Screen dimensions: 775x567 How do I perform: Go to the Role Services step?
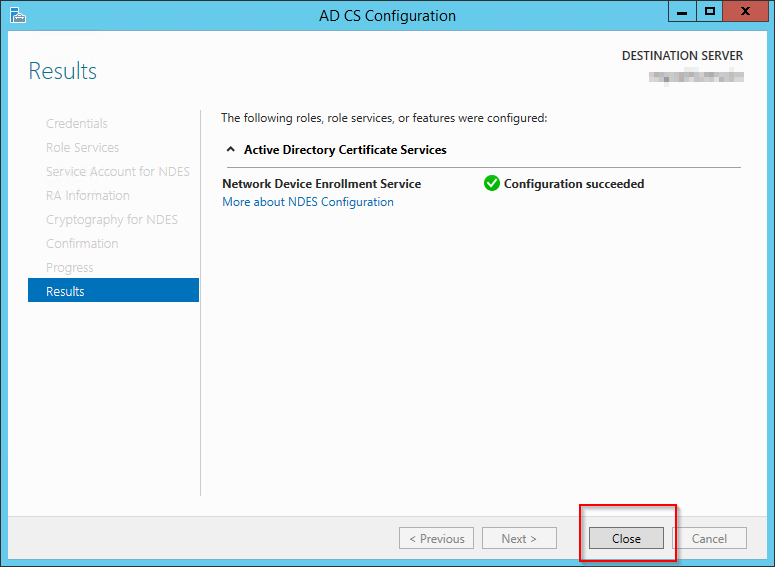tap(82, 148)
